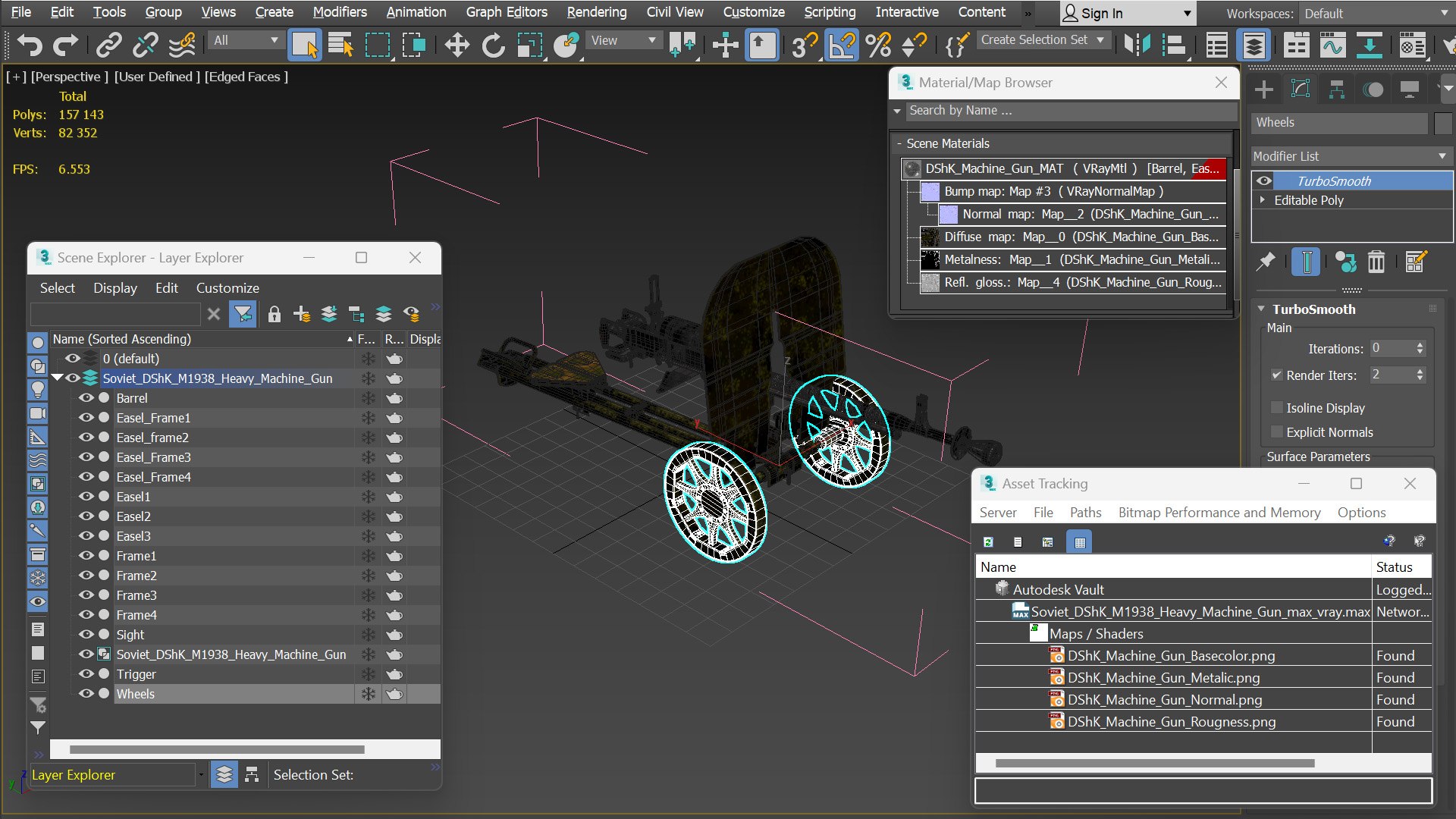This screenshot has height=819, width=1456.
Task: Choose the Select and Move tool
Action: pyautogui.click(x=457, y=45)
